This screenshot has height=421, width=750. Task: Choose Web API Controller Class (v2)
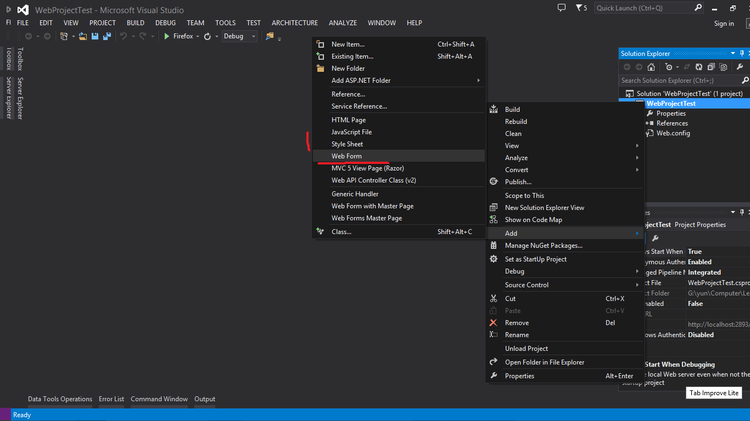click(x=398, y=180)
